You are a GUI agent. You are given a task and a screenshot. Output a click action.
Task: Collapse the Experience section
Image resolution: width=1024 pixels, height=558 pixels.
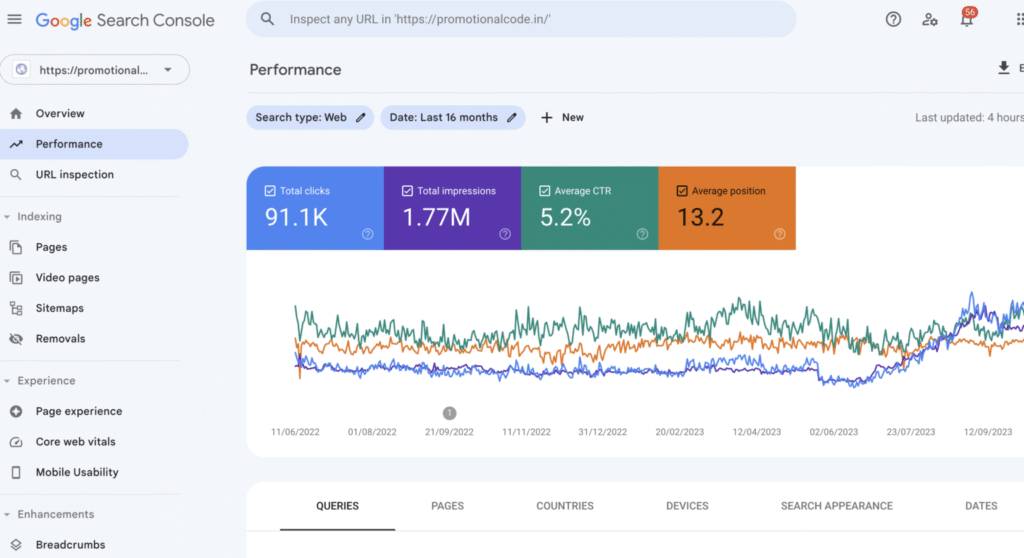[x=8, y=381]
